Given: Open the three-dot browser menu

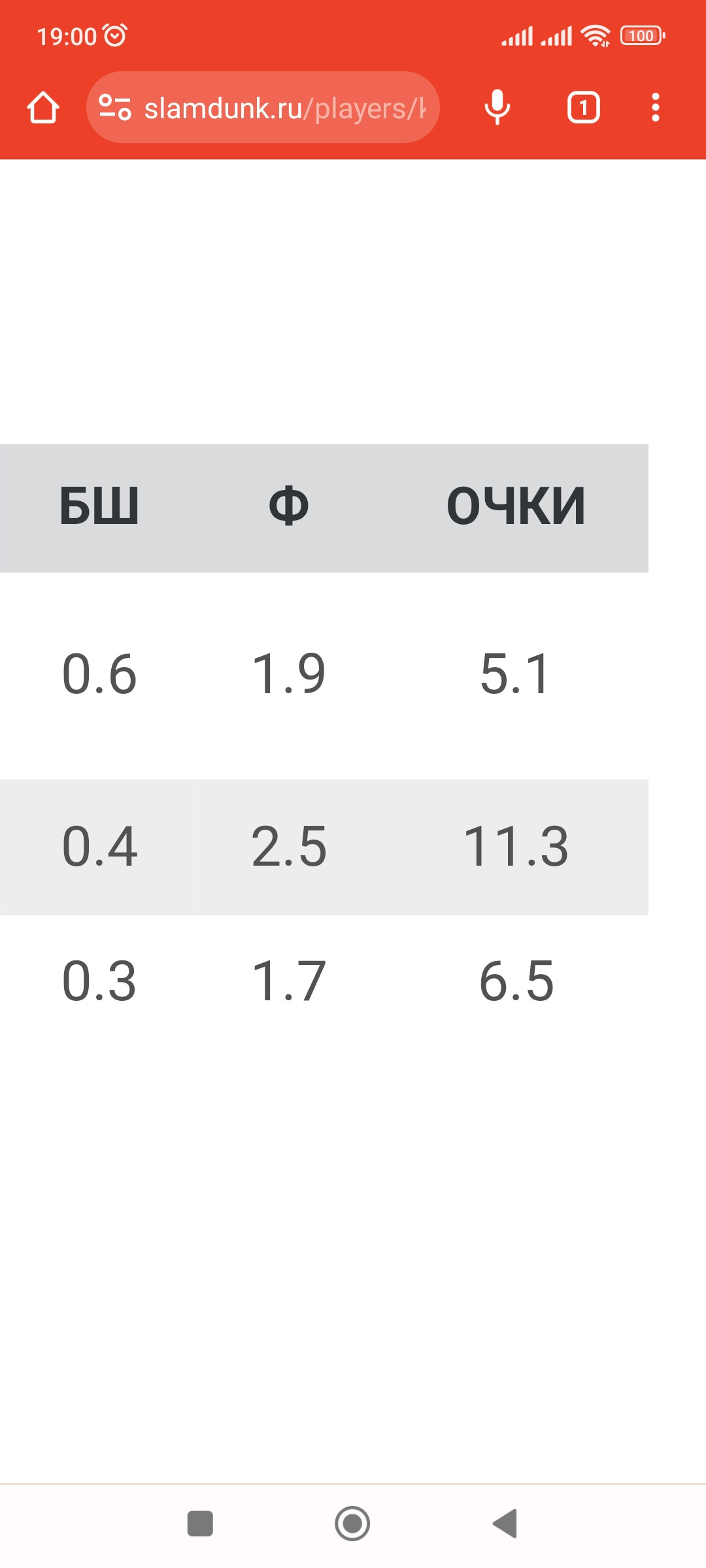Looking at the screenshot, I should [x=655, y=107].
